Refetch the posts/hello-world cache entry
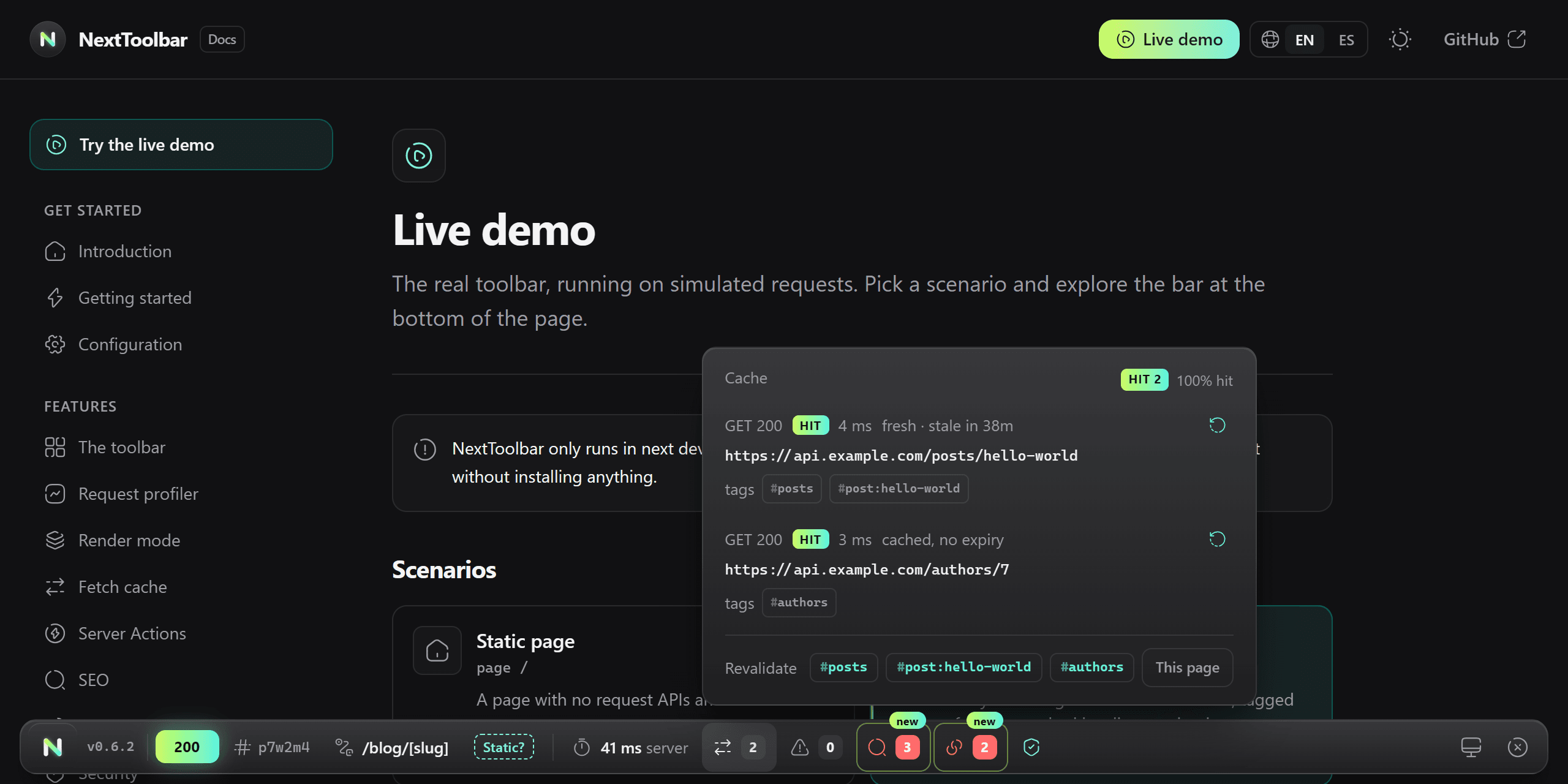Screen dimensions: 1568x784 (1217, 425)
